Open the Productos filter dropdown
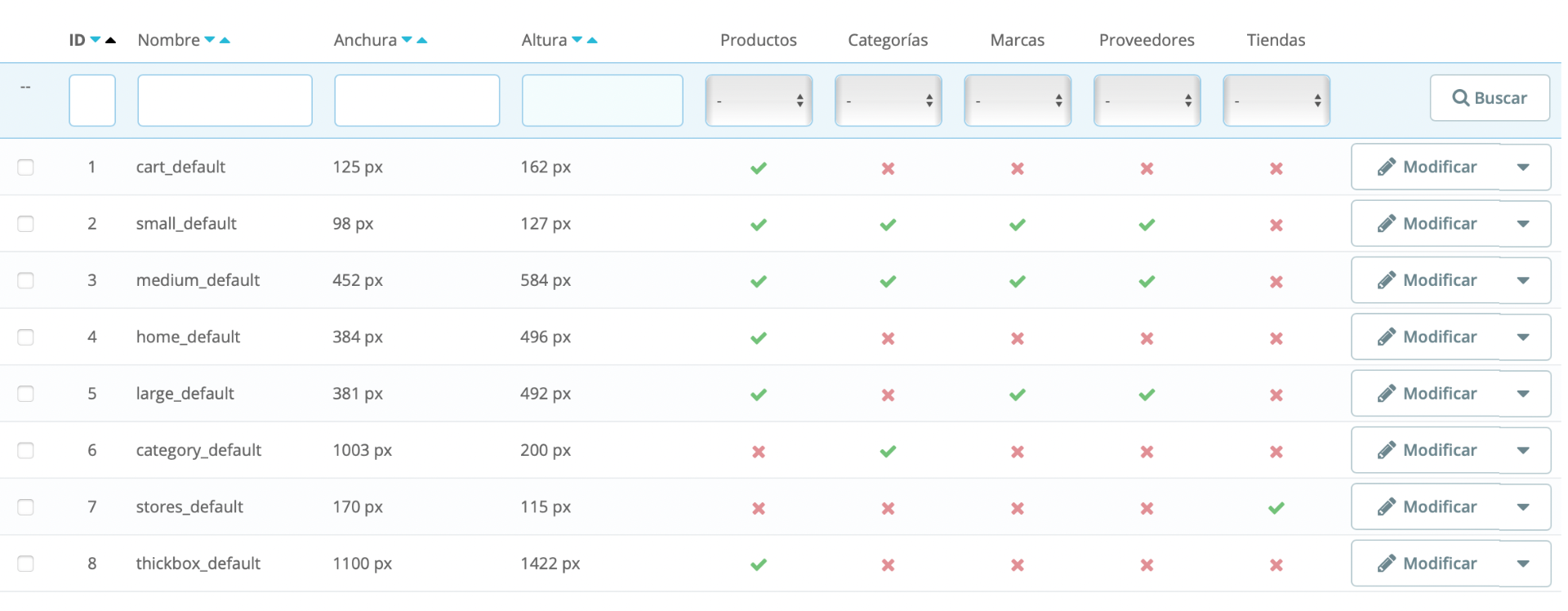 (759, 100)
